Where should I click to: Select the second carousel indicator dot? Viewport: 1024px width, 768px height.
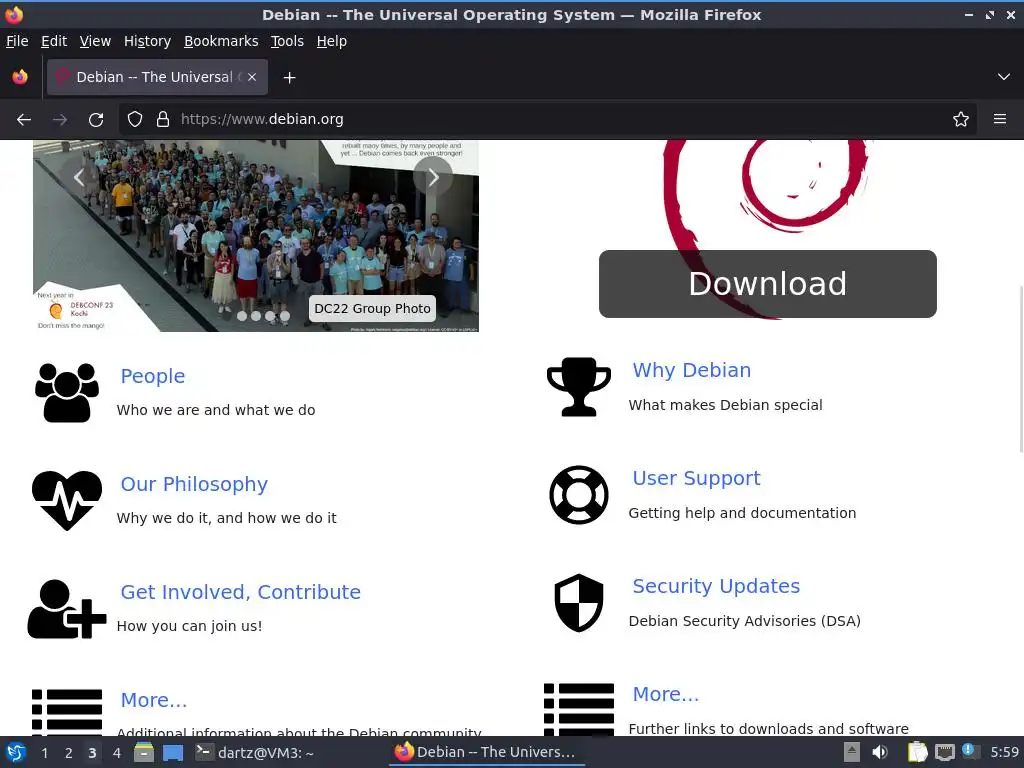(x=256, y=316)
